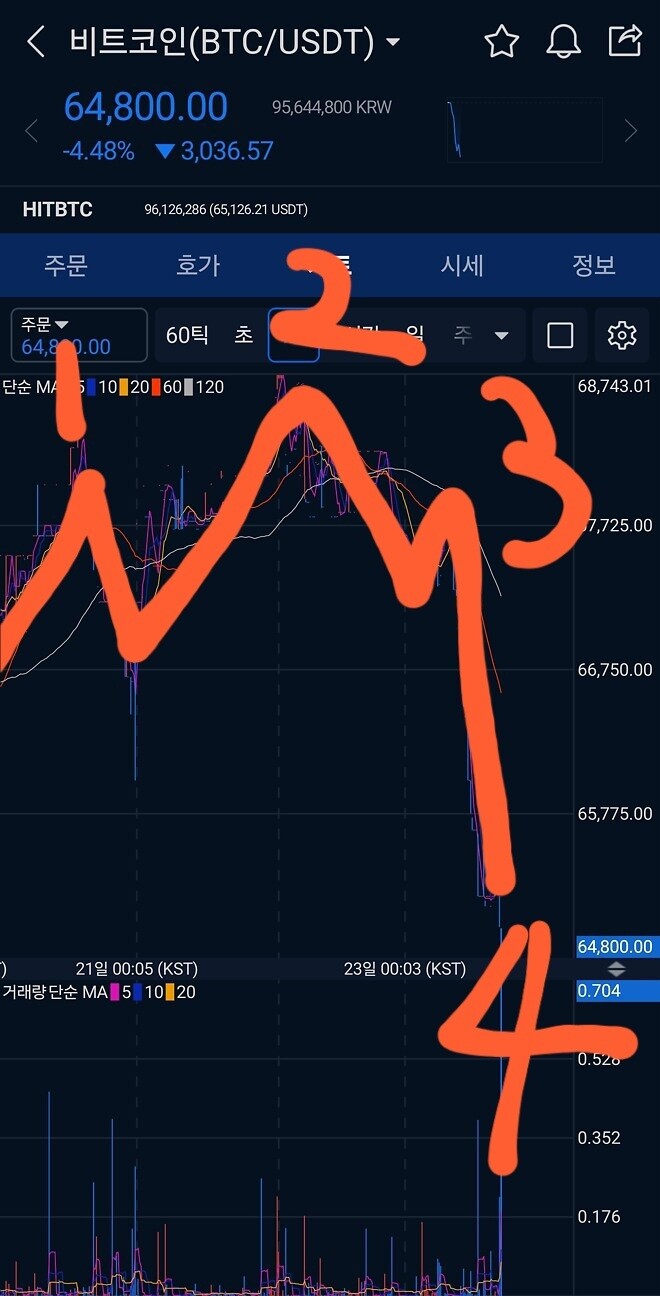
Task: Open the 정보 tab
Action: (x=594, y=265)
